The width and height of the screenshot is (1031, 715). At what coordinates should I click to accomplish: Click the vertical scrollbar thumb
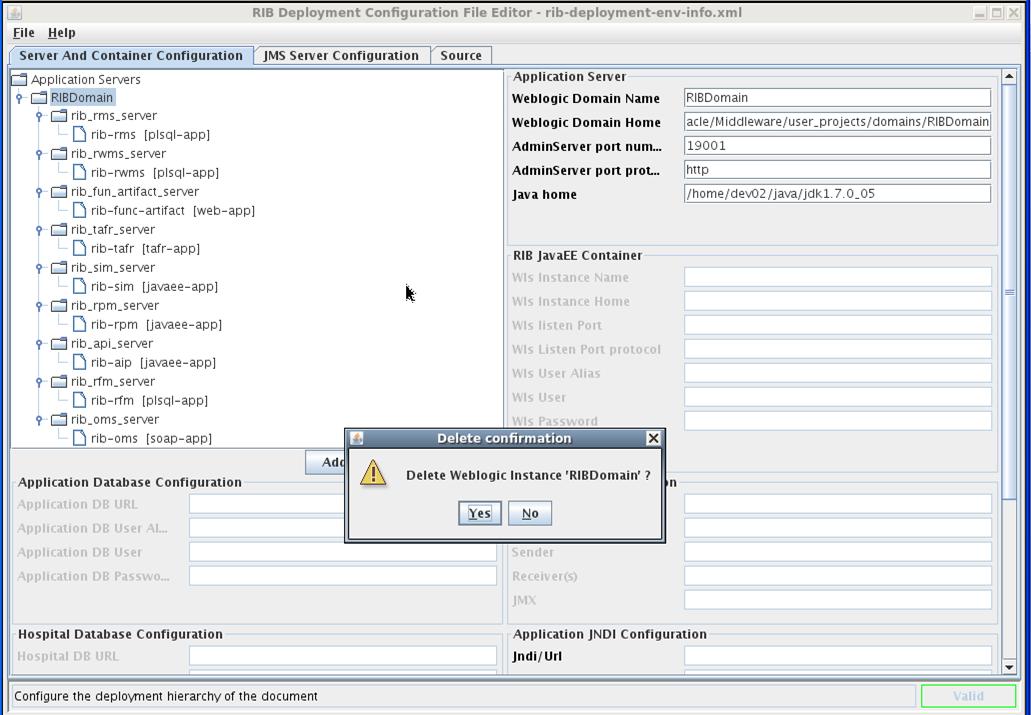(1009, 292)
